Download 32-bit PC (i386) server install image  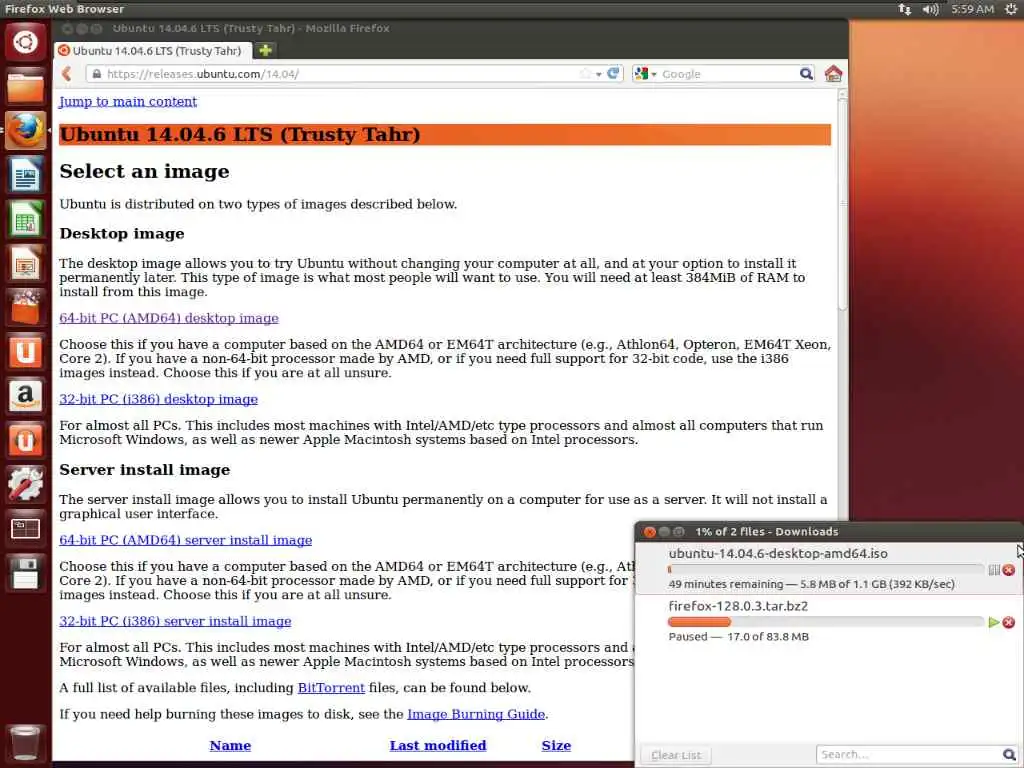tap(175, 621)
